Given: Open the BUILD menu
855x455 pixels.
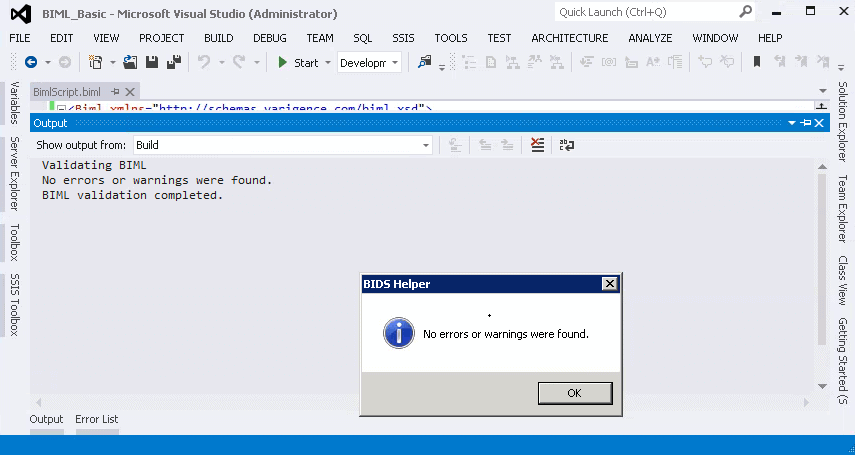Looking at the screenshot, I should pos(219,38).
